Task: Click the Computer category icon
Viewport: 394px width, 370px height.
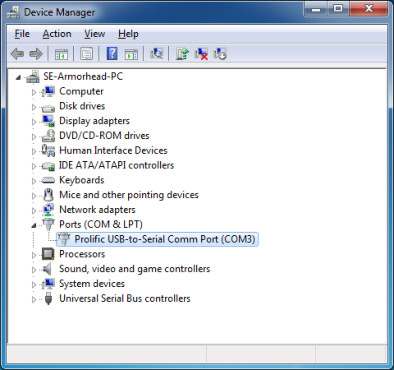Action: [x=48, y=91]
